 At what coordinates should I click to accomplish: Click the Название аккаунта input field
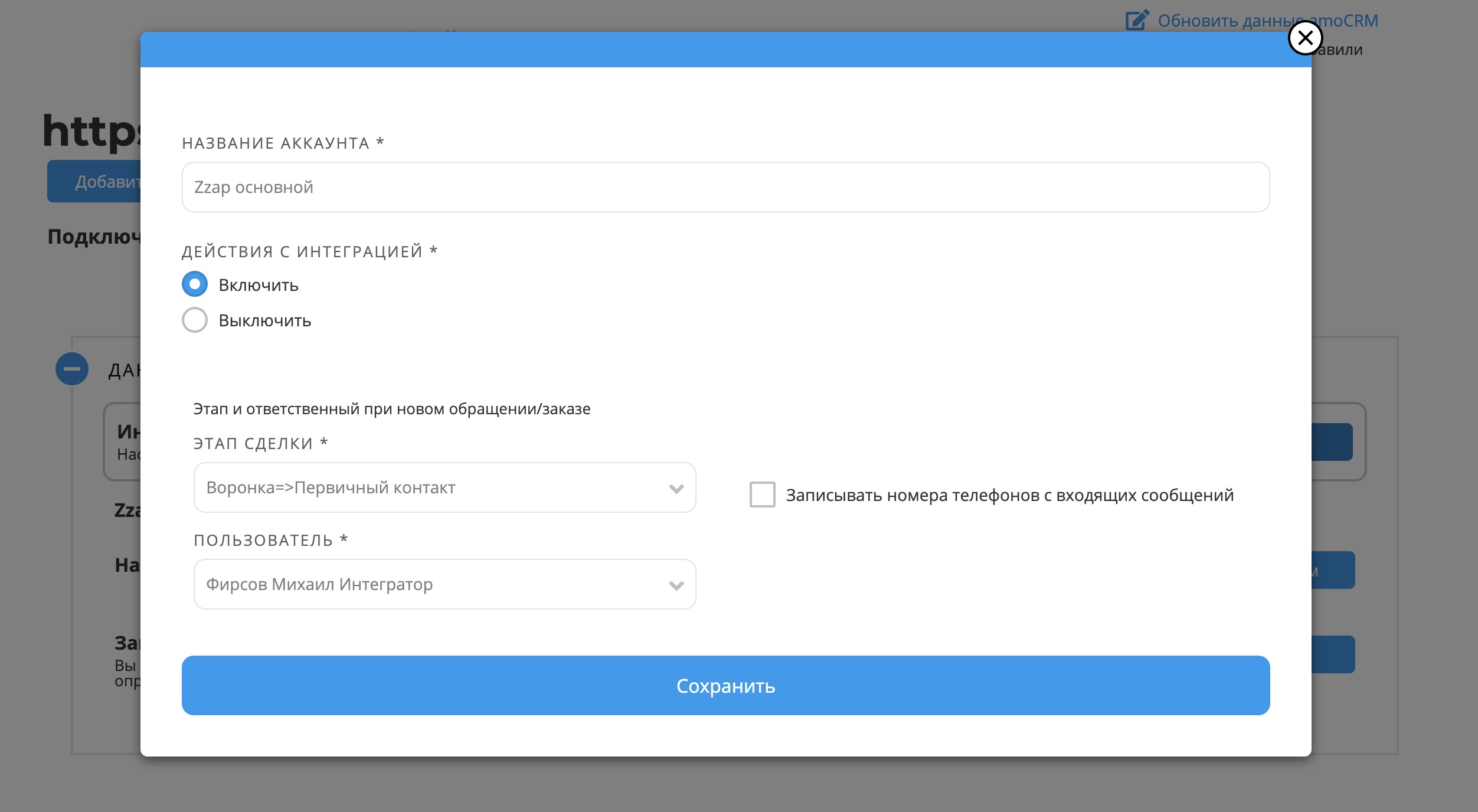pyautogui.click(x=725, y=187)
